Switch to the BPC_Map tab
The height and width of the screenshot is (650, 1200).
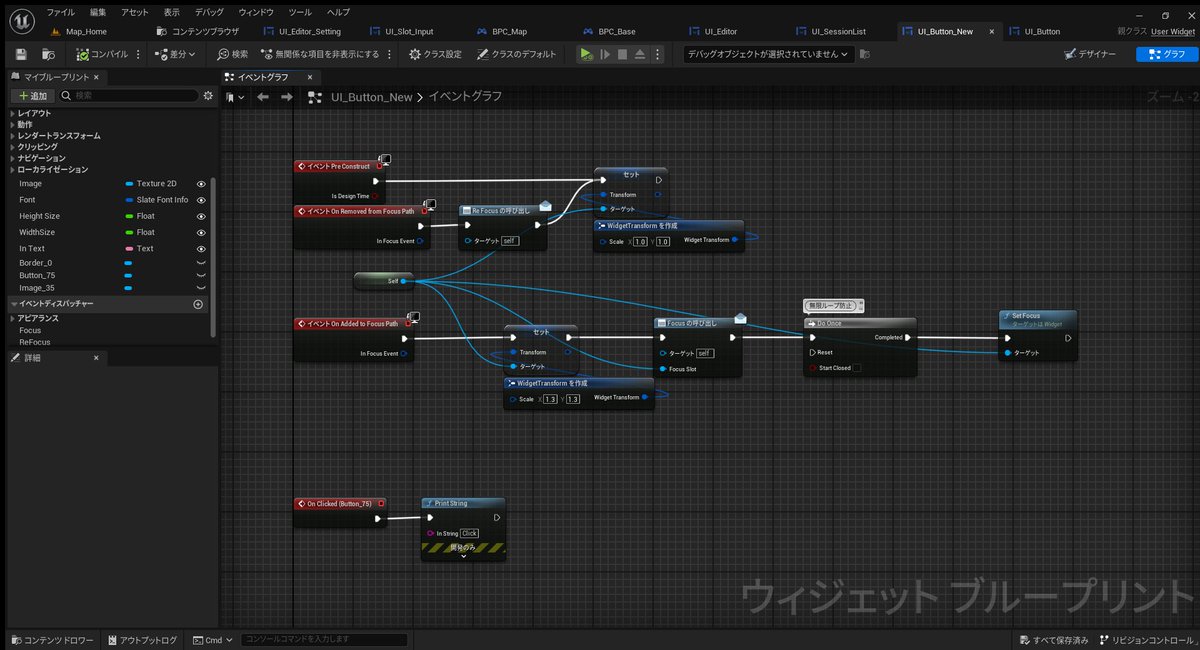click(x=501, y=31)
